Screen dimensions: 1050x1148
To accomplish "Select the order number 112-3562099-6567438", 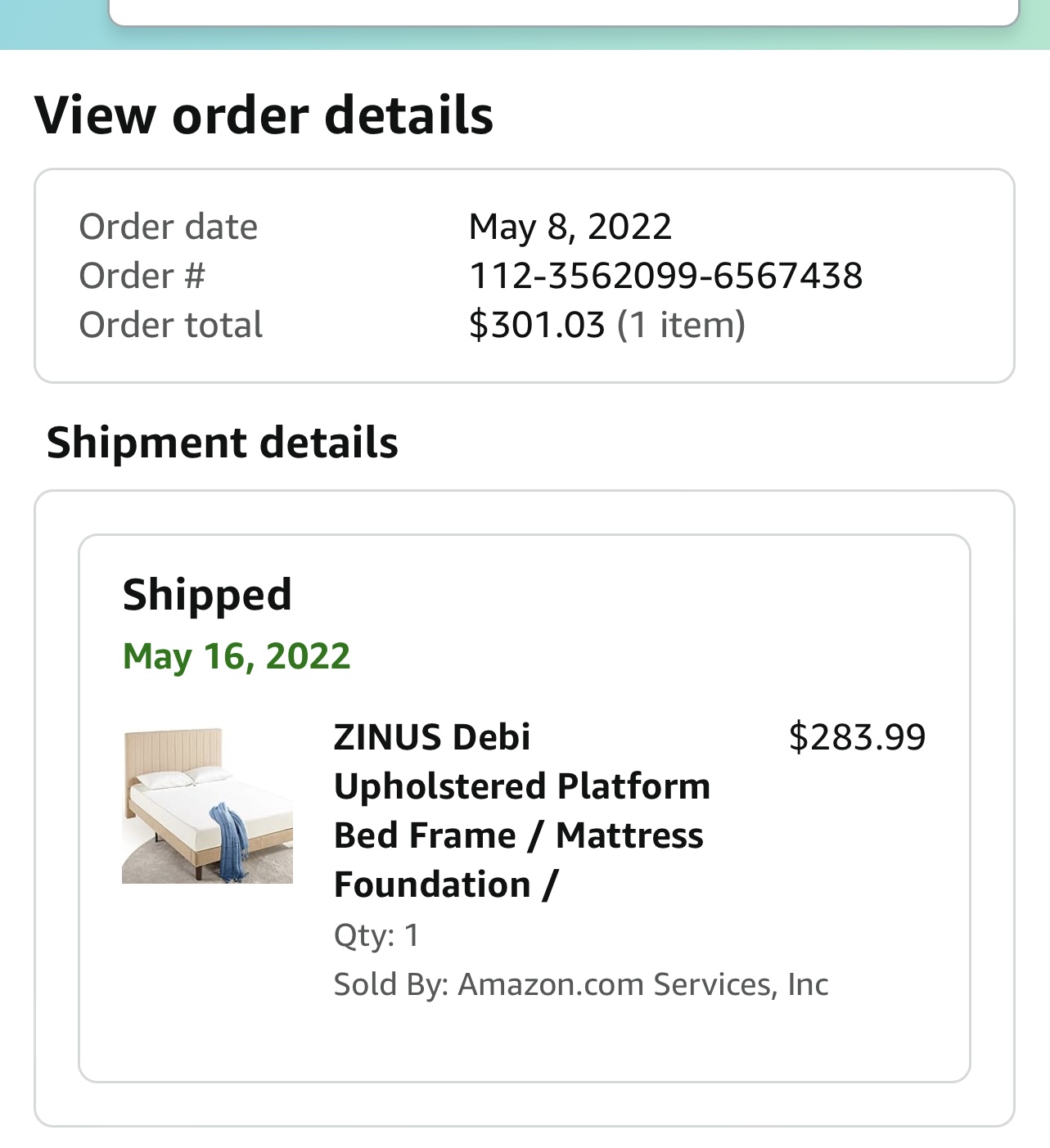I will 665,276.
